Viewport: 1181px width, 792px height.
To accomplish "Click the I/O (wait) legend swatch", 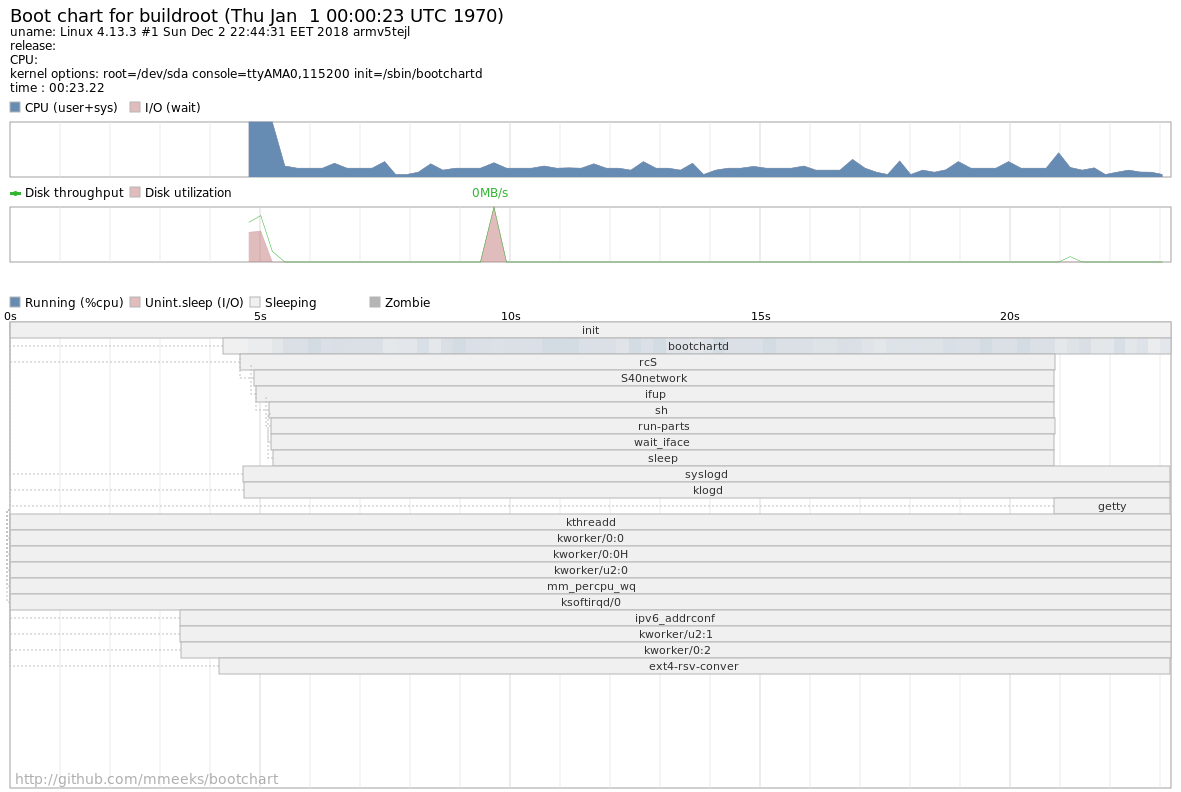I will tap(135, 107).
